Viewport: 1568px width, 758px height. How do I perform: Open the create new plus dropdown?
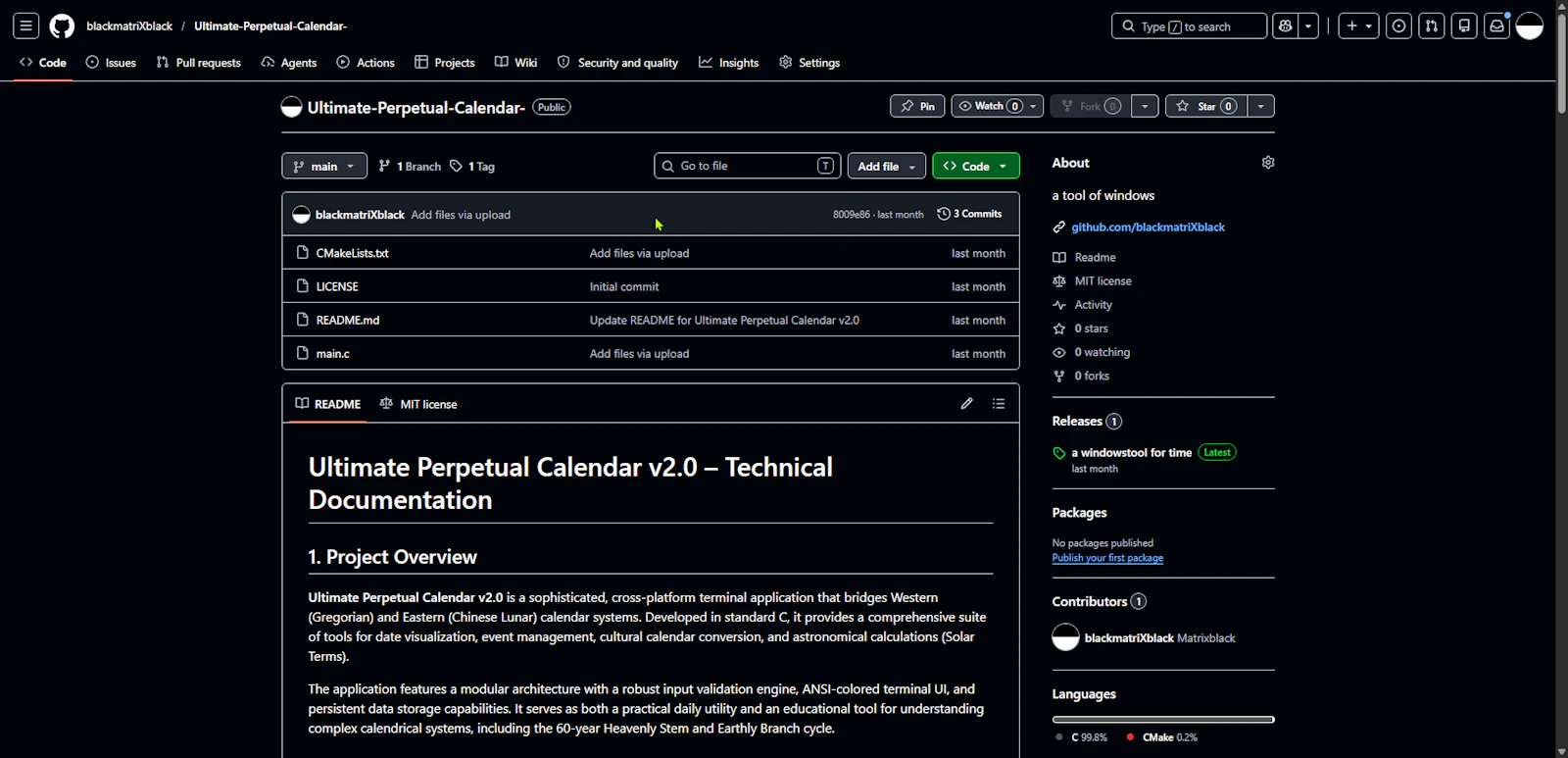coord(1359,26)
